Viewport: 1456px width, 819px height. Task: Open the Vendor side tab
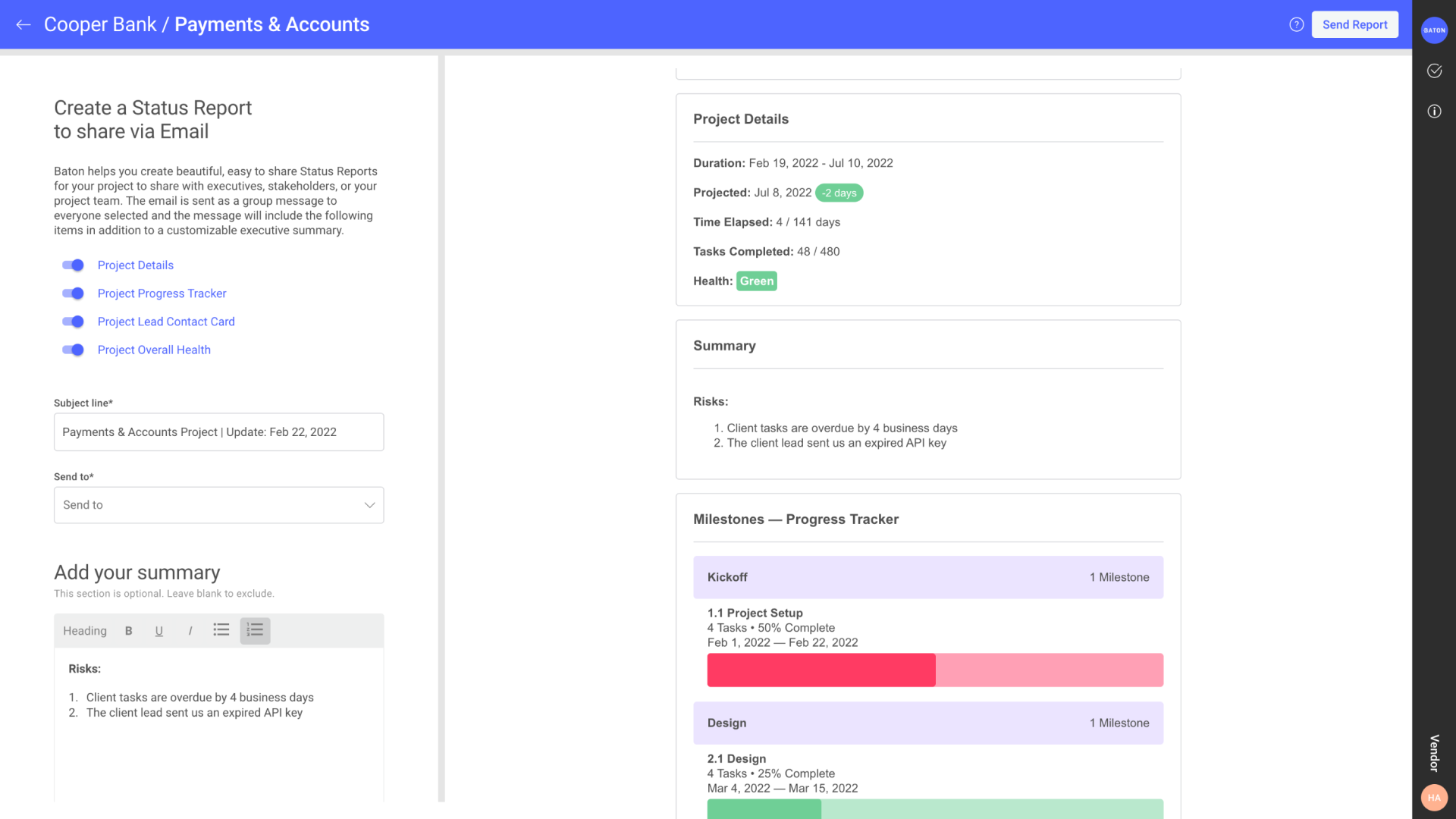1434,753
